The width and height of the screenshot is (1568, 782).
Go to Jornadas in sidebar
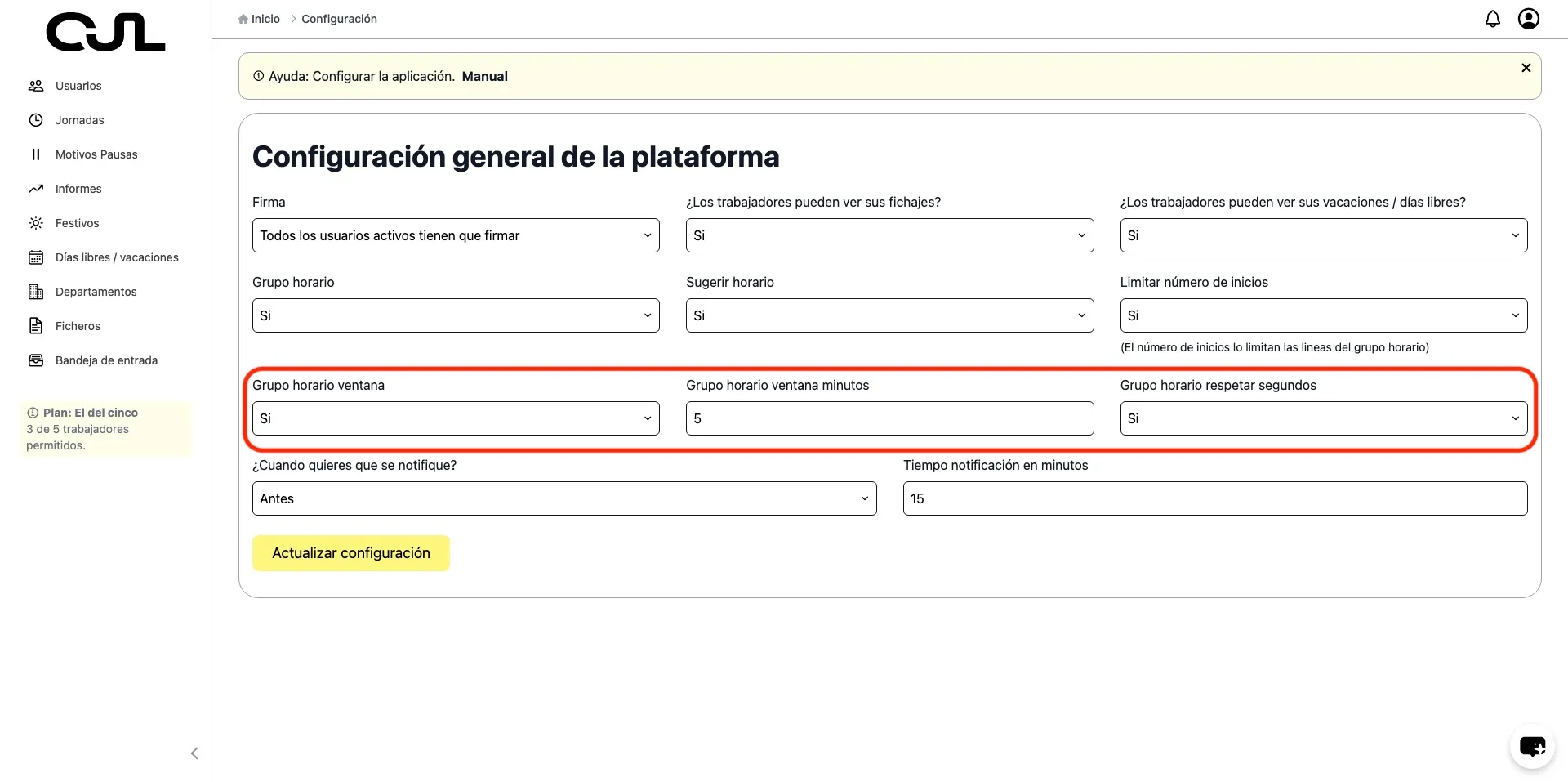click(x=80, y=120)
